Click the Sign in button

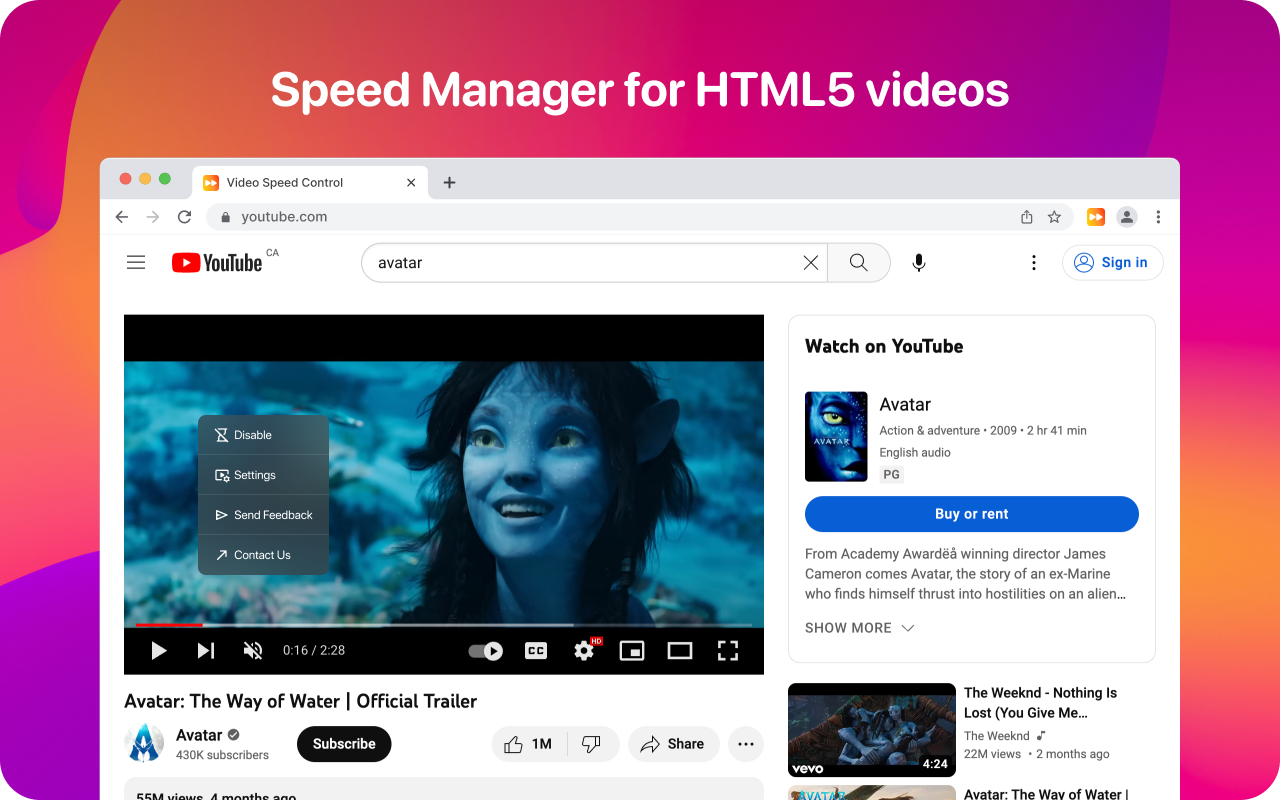(x=1113, y=263)
